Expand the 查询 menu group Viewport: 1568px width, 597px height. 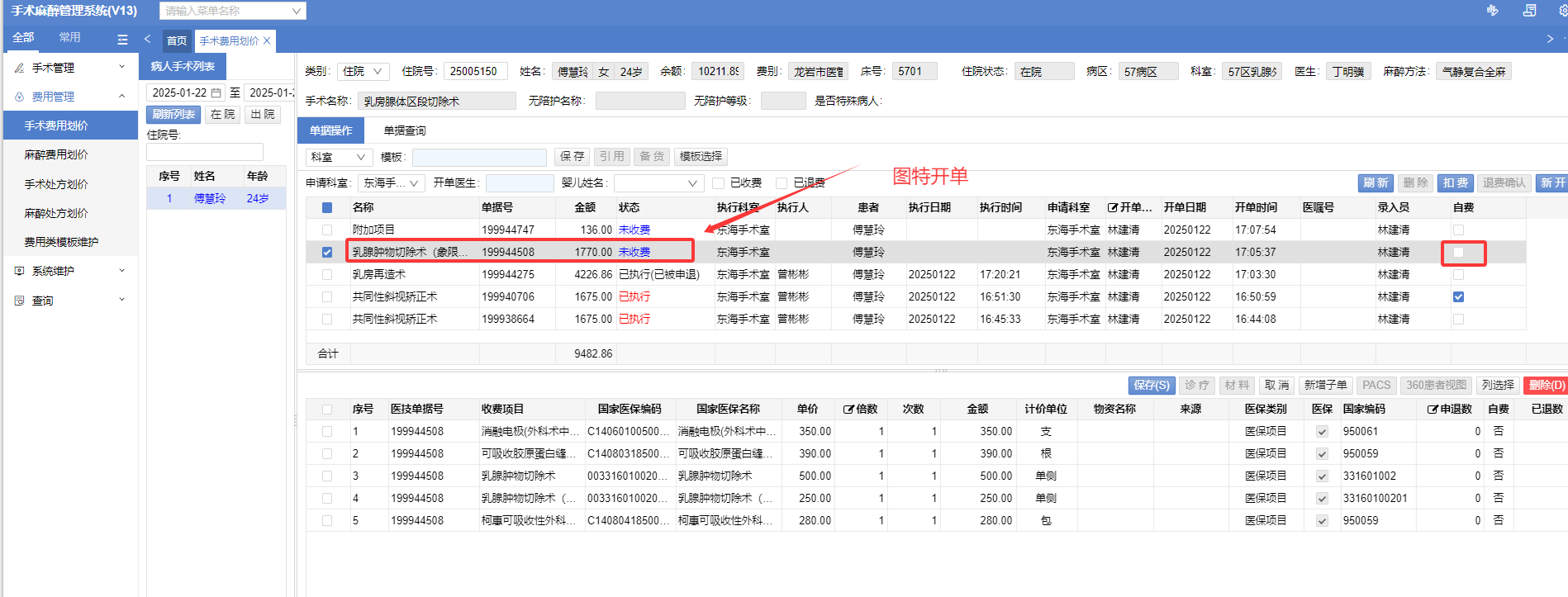(122, 300)
